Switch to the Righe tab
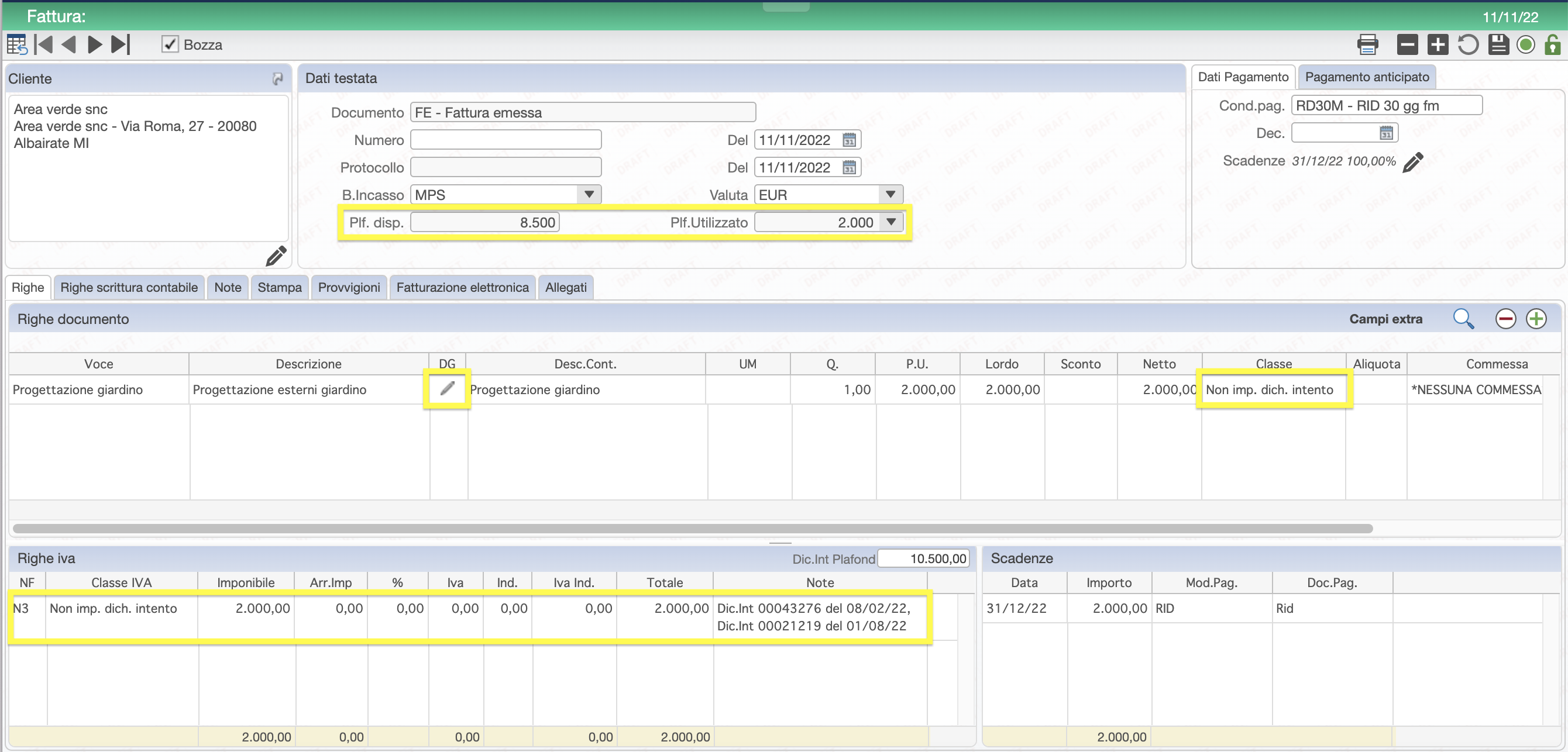The height and width of the screenshot is (752, 1568). tap(28, 287)
